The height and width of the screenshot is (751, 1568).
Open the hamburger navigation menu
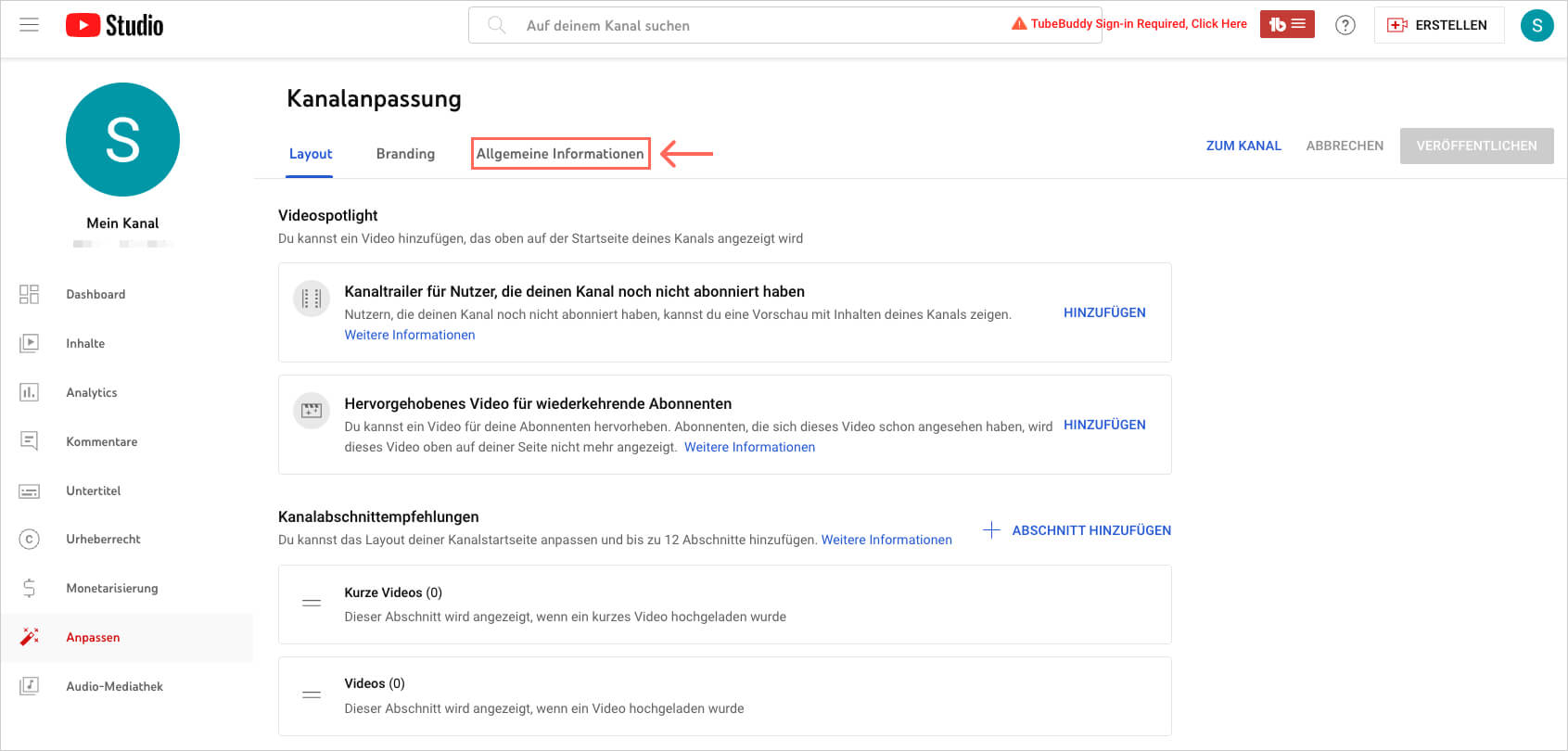coord(30,25)
